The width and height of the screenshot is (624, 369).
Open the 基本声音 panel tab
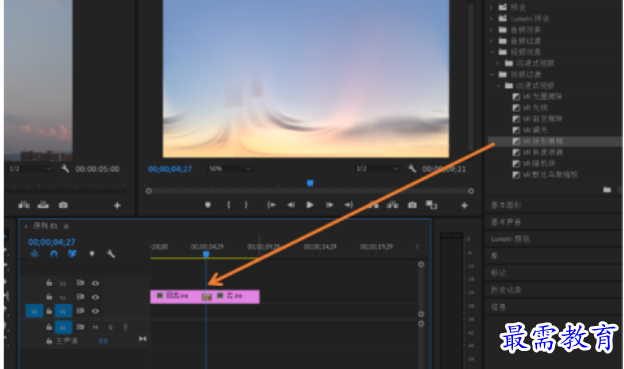pyautogui.click(x=506, y=222)
